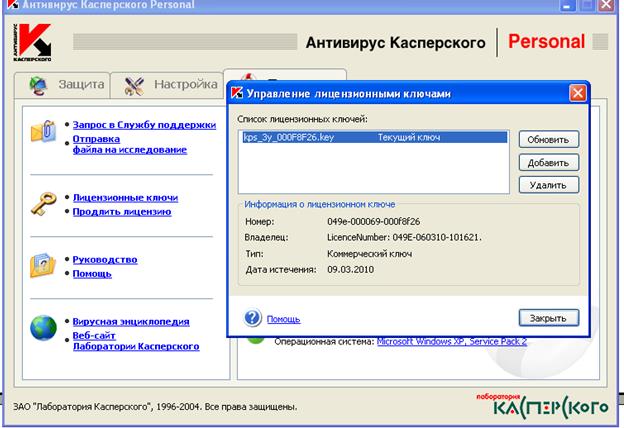Open the Лицензионные ключи link
The image size is (624, 428).
click(x=125, y=198)
